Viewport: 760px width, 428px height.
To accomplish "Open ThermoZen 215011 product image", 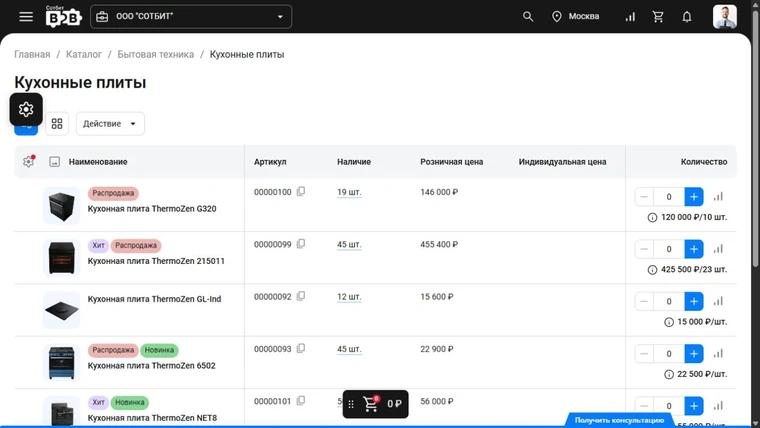I will click(x=62, y=258).
